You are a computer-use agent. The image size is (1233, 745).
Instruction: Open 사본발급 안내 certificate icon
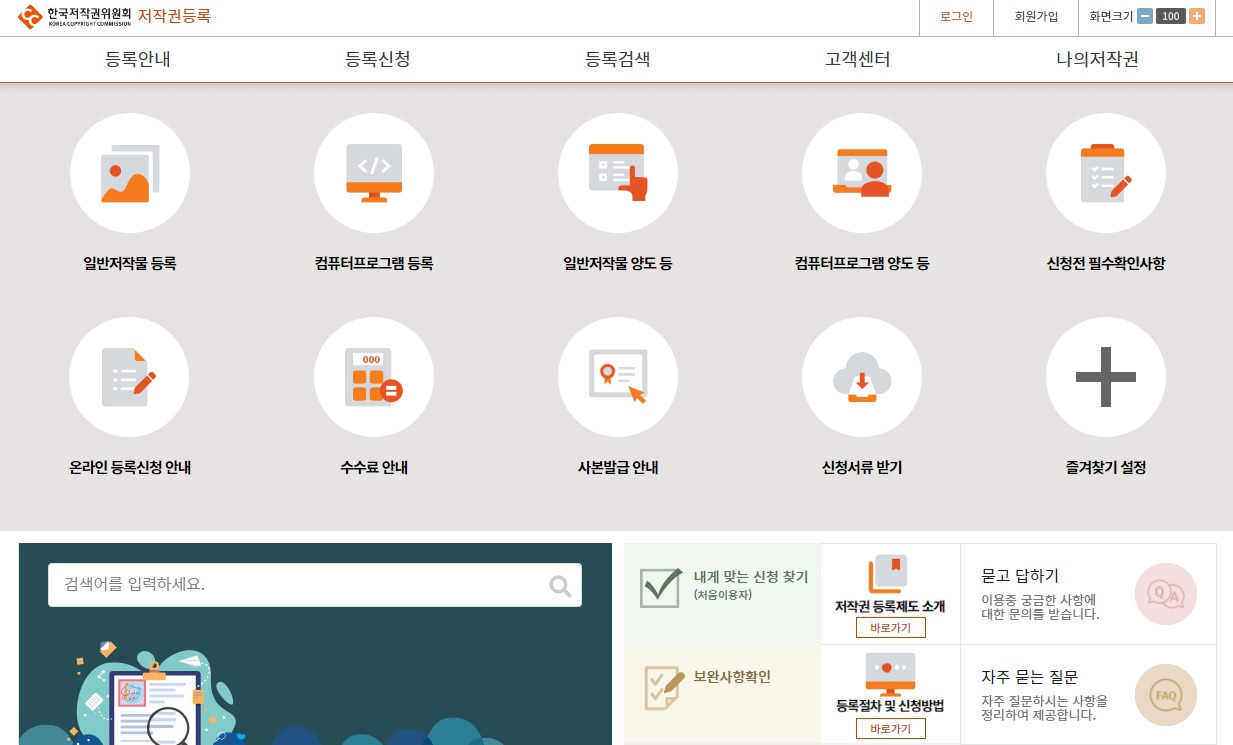coord(618,377)
